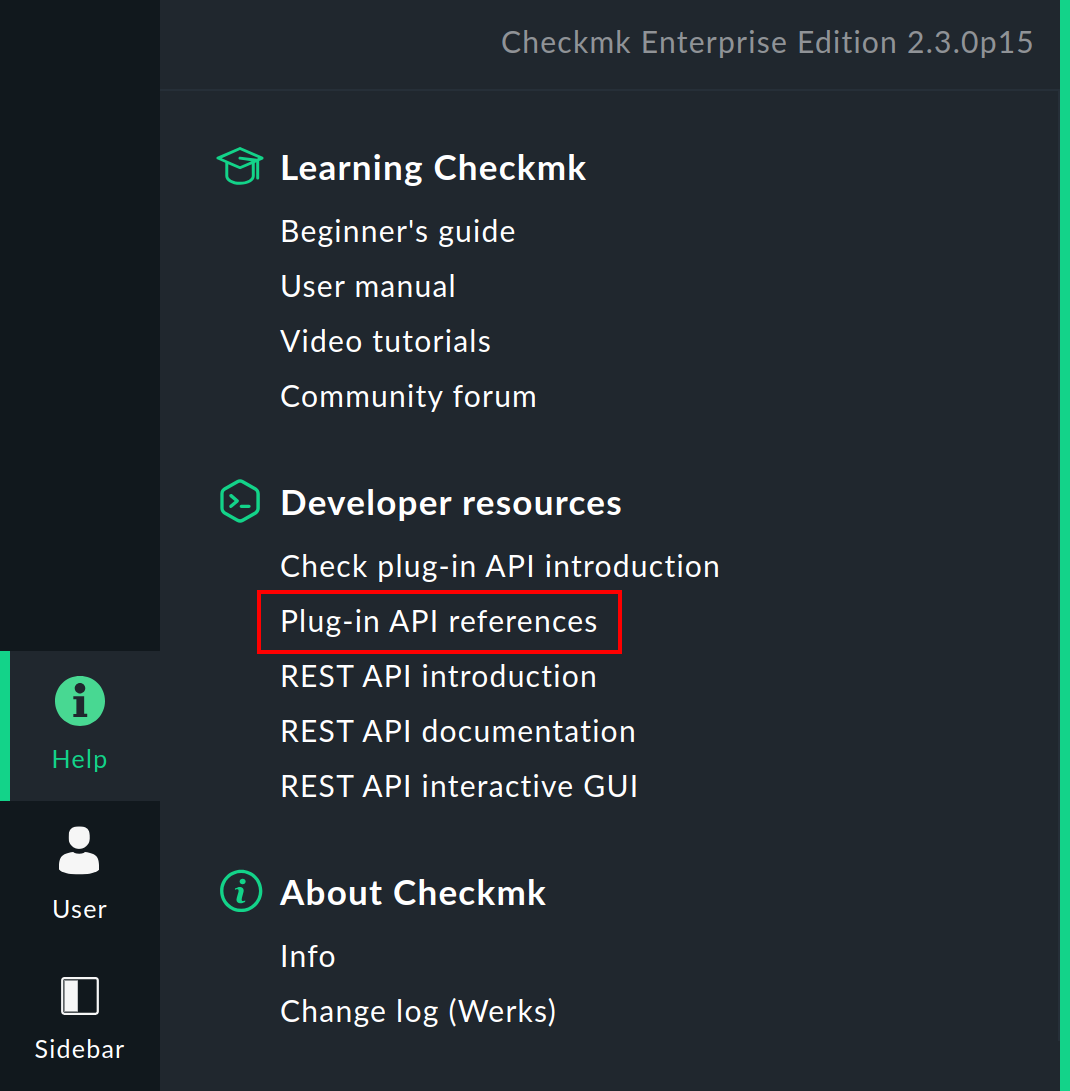Click the About Checkmk info icon
The image size is (1070, 1091).
(241, 891)
